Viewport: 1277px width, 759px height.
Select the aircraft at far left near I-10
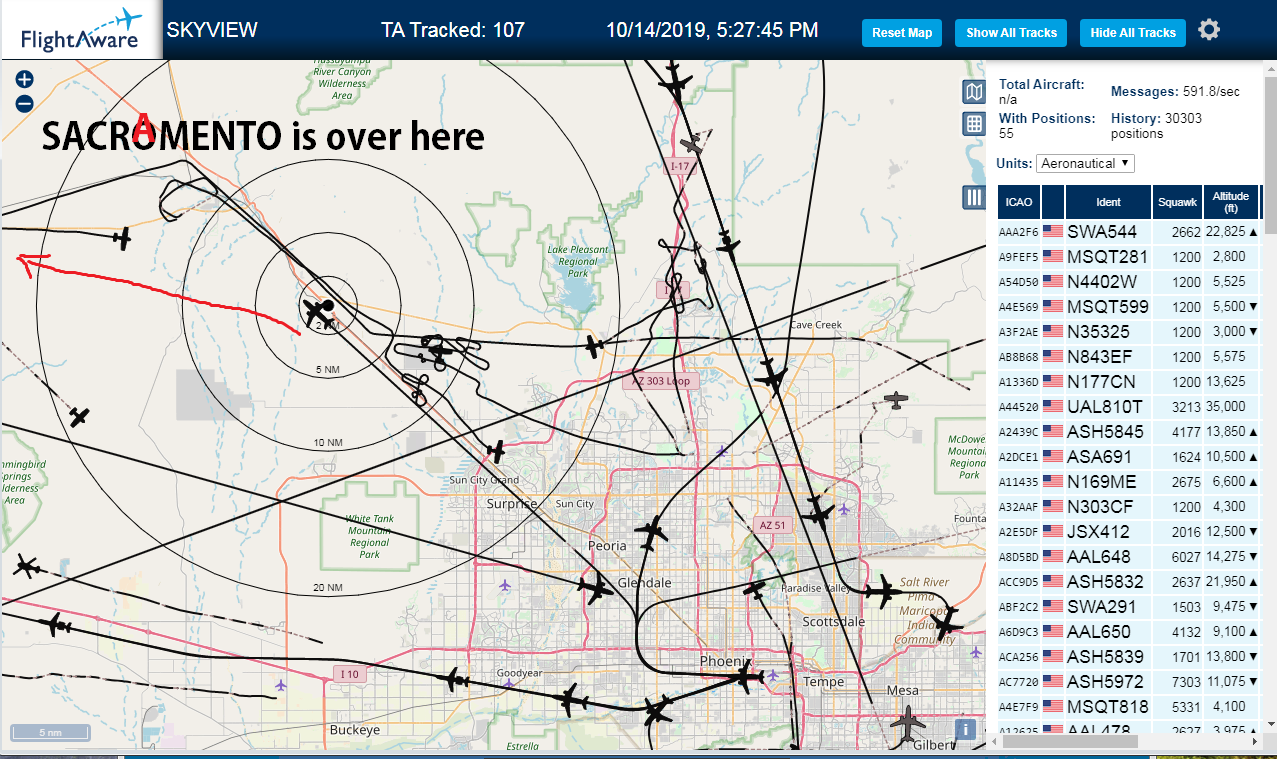[x=57, y=626]
